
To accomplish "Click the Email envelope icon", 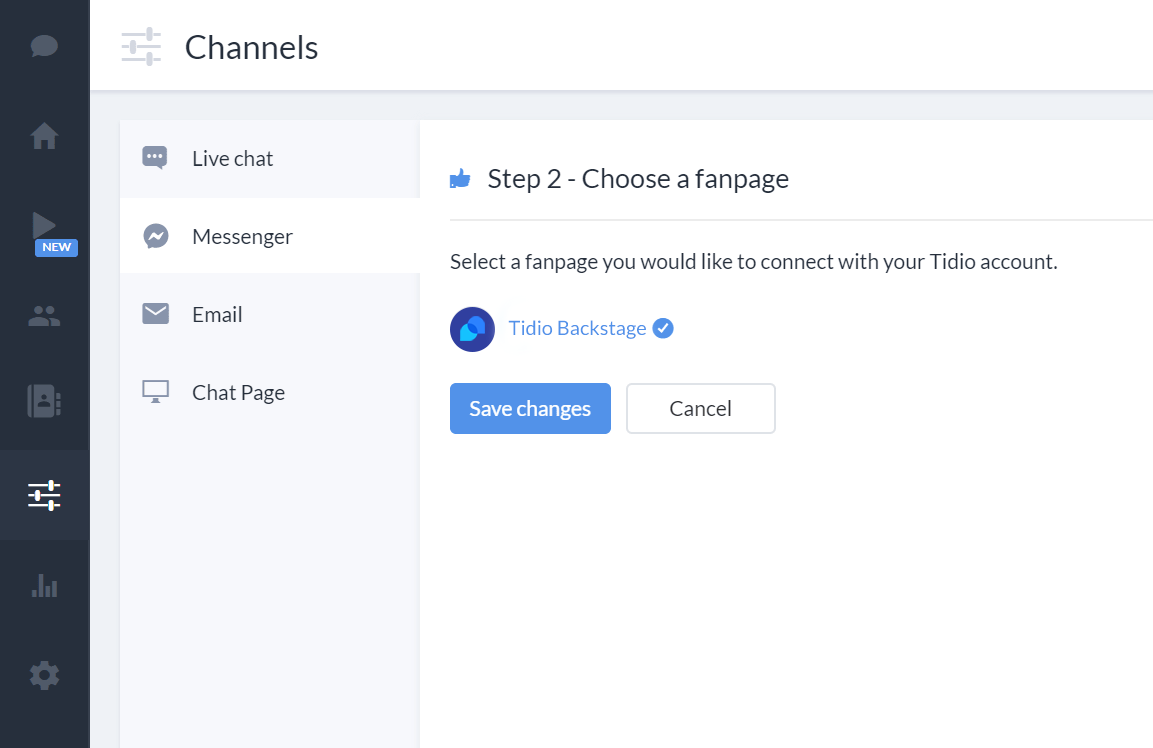I will pyautogui.click(x=155, y=313).
